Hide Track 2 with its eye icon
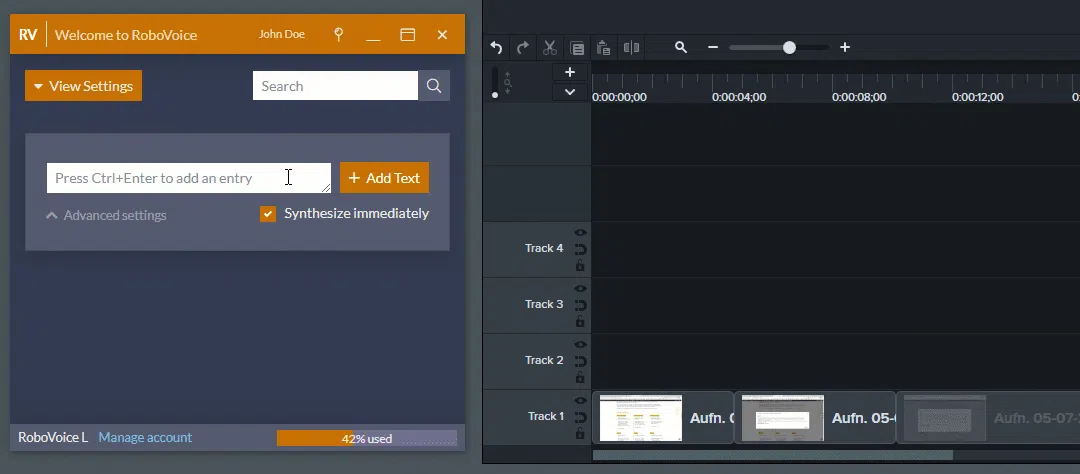Viewport: 1080px width, 474px height. pyautogui.click(x=580, y=344)
